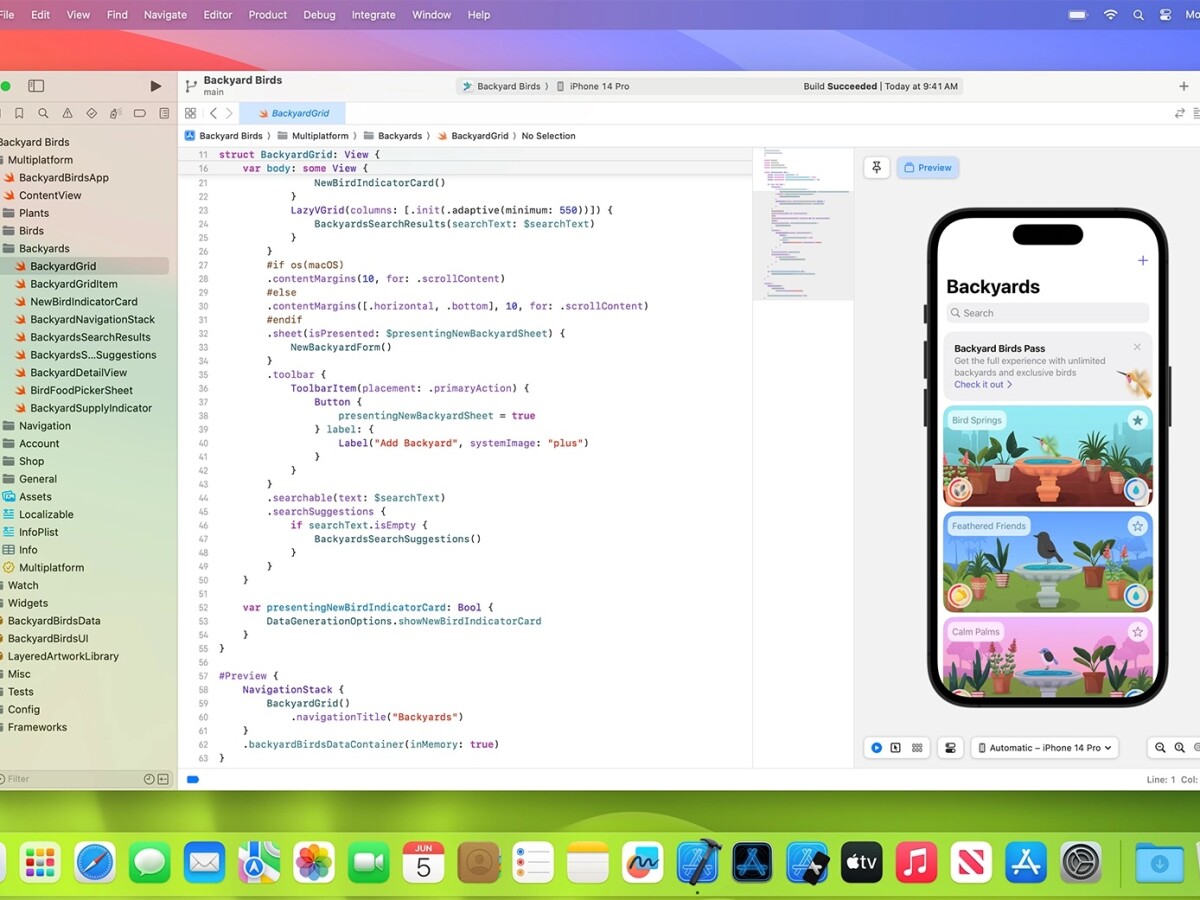Click Backyards in the jump bar

tap(393, 136)
